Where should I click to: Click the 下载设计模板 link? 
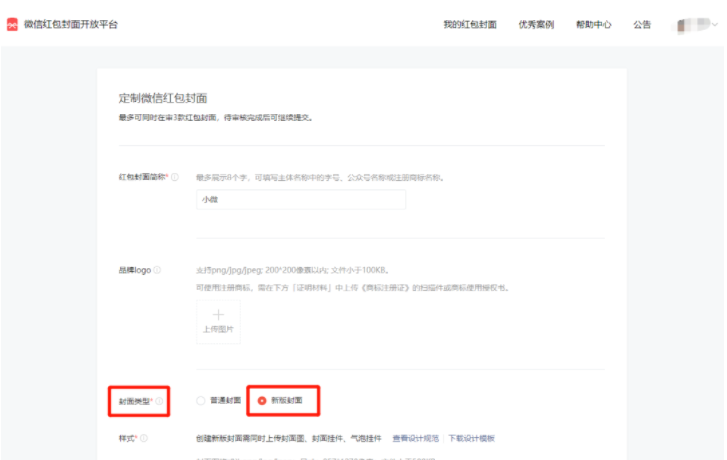471,438
